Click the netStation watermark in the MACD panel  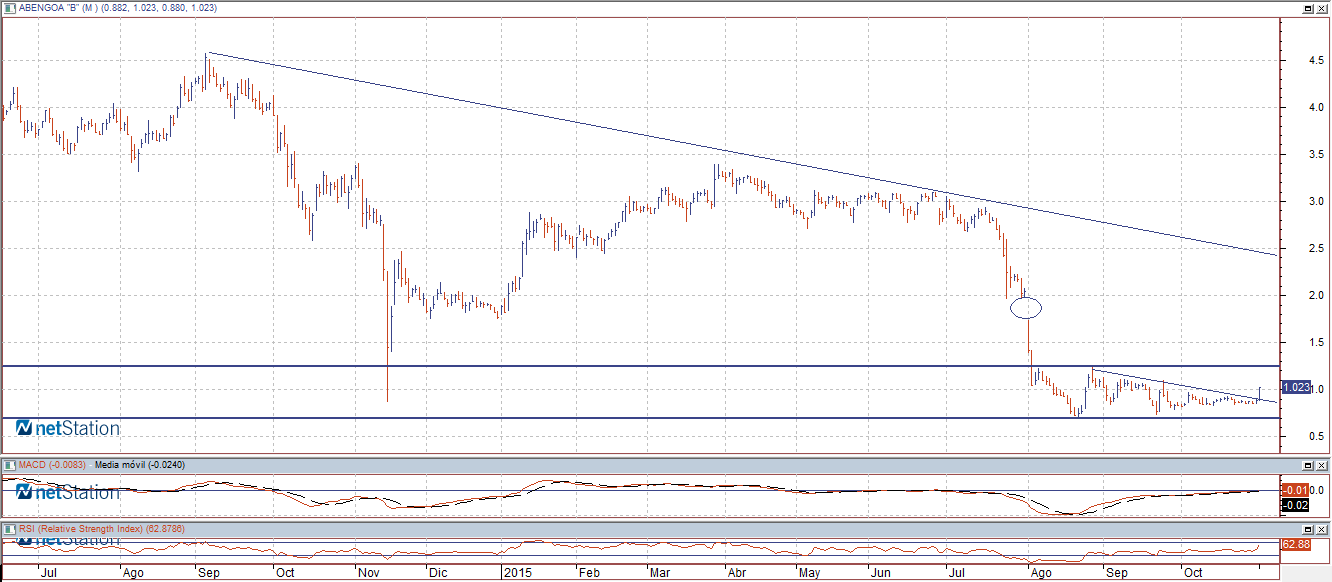(x=65, y=492)
